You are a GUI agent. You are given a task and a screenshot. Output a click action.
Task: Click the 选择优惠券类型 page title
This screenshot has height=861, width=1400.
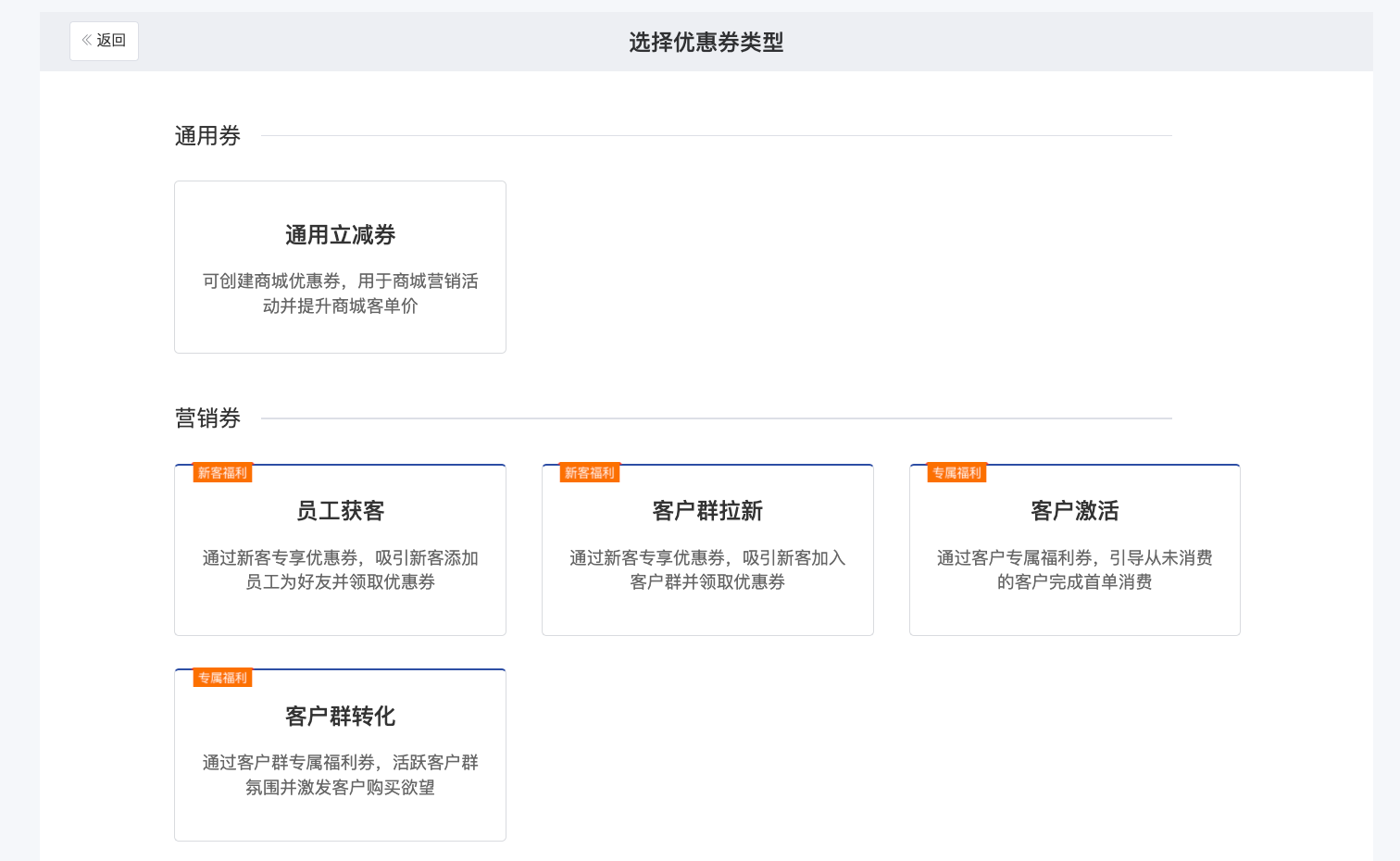click(x=706, y=43)
